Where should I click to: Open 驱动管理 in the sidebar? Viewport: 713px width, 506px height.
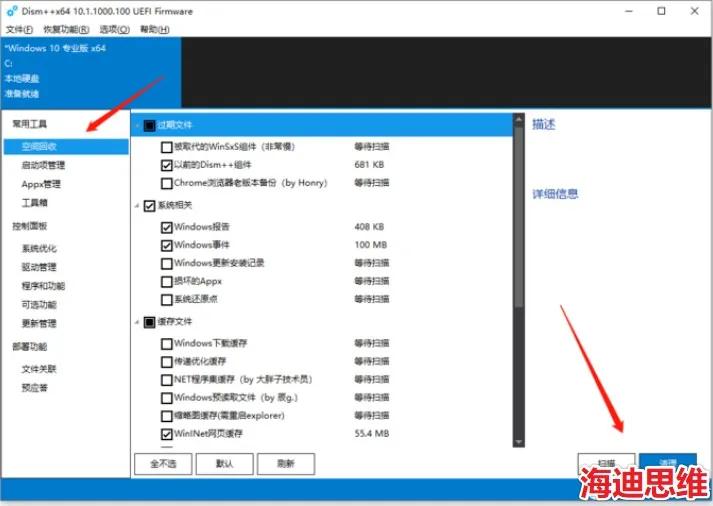point(39,267)
